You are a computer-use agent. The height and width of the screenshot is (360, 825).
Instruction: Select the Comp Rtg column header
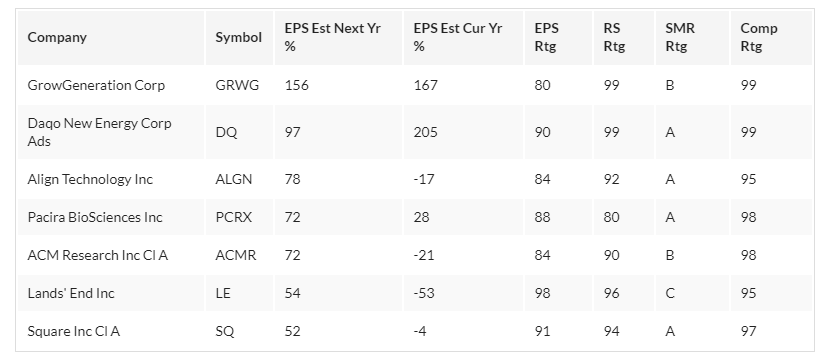pyautogui.click(x=759, y=37)
